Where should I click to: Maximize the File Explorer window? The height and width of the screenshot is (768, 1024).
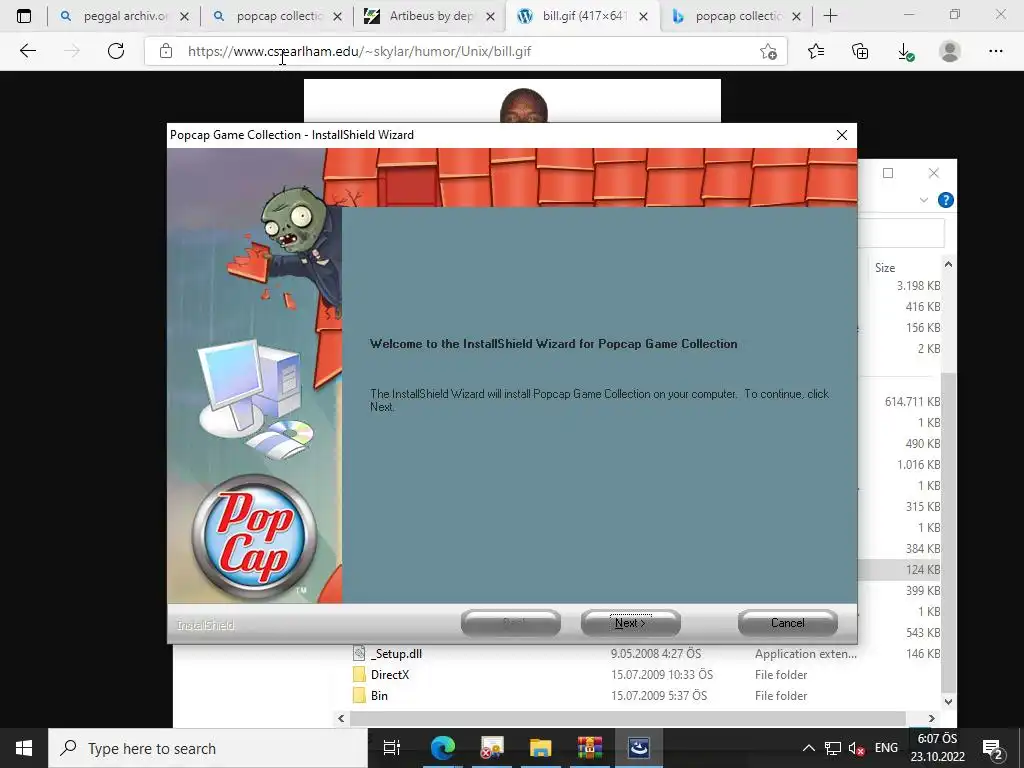[x=888, y=173]
